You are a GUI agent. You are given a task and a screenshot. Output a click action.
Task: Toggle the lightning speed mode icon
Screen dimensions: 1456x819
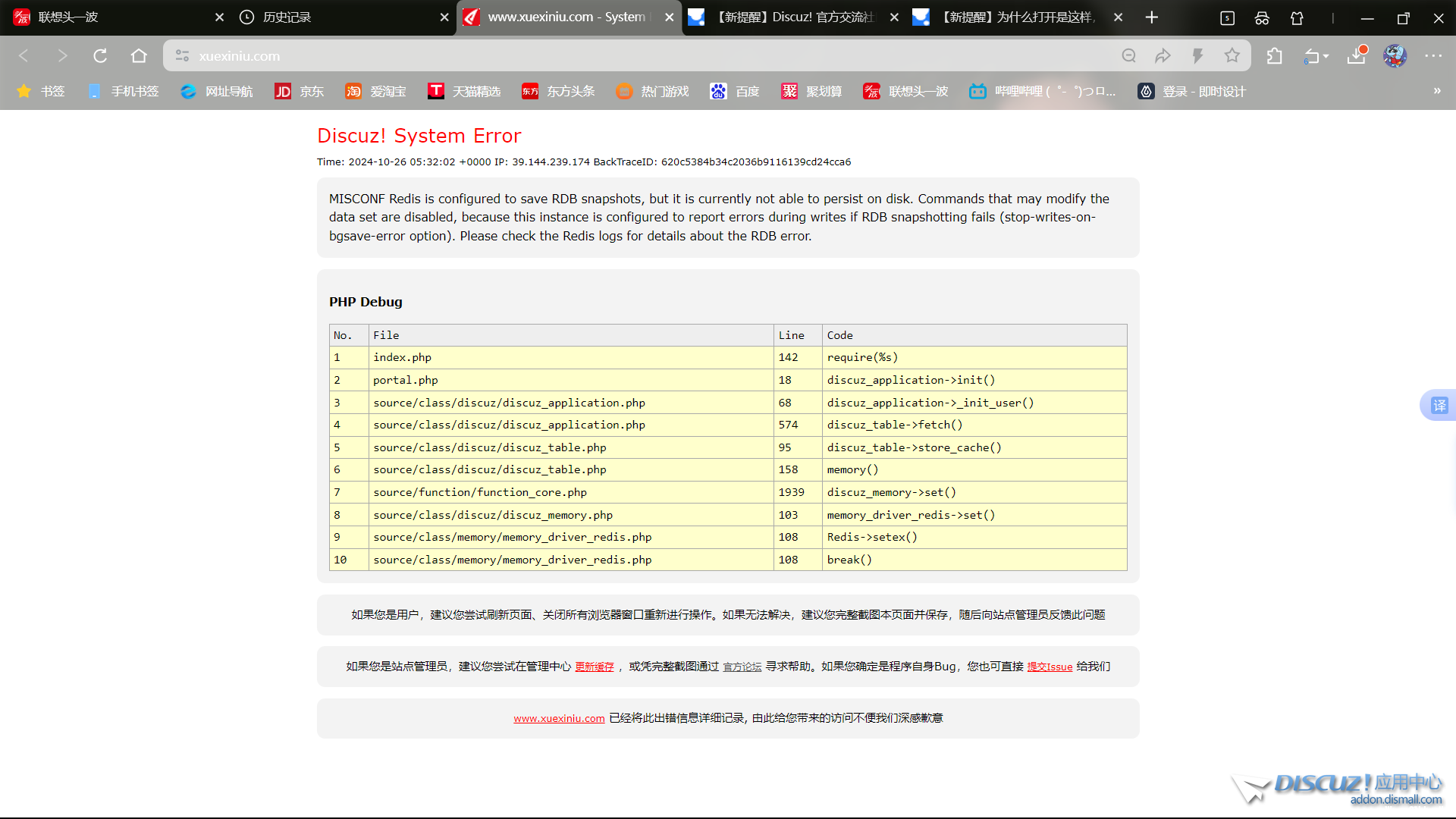click(1197, 56)
